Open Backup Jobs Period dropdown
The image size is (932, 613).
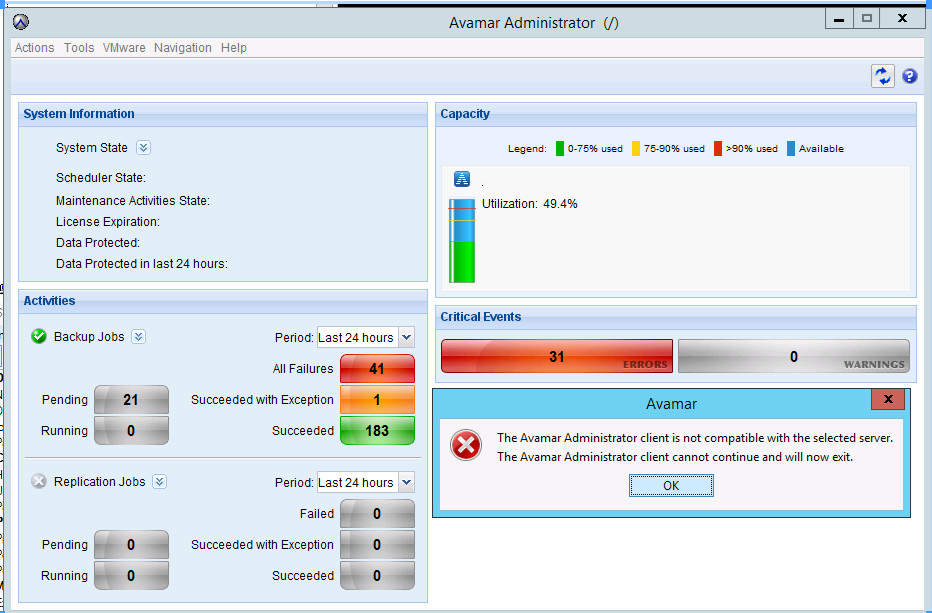tap(407, 337)
